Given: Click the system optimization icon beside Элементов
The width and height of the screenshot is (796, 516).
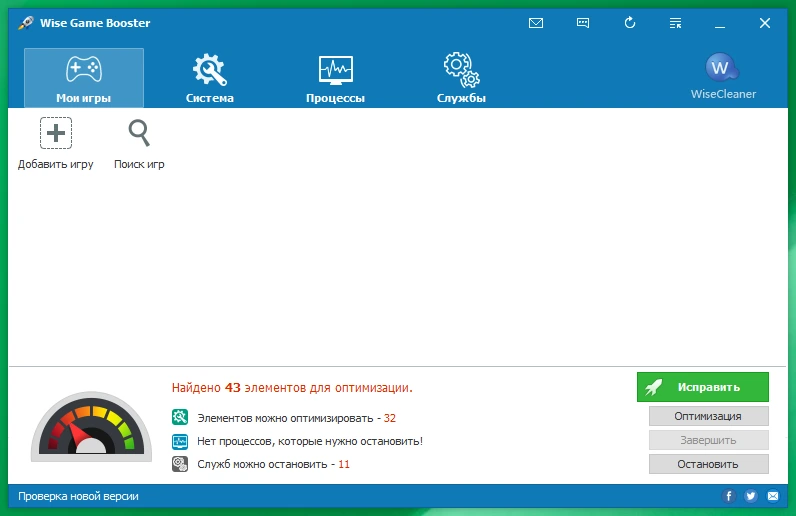Looking at the screenshot, I should pyautogui.click(x=180, y=417).
